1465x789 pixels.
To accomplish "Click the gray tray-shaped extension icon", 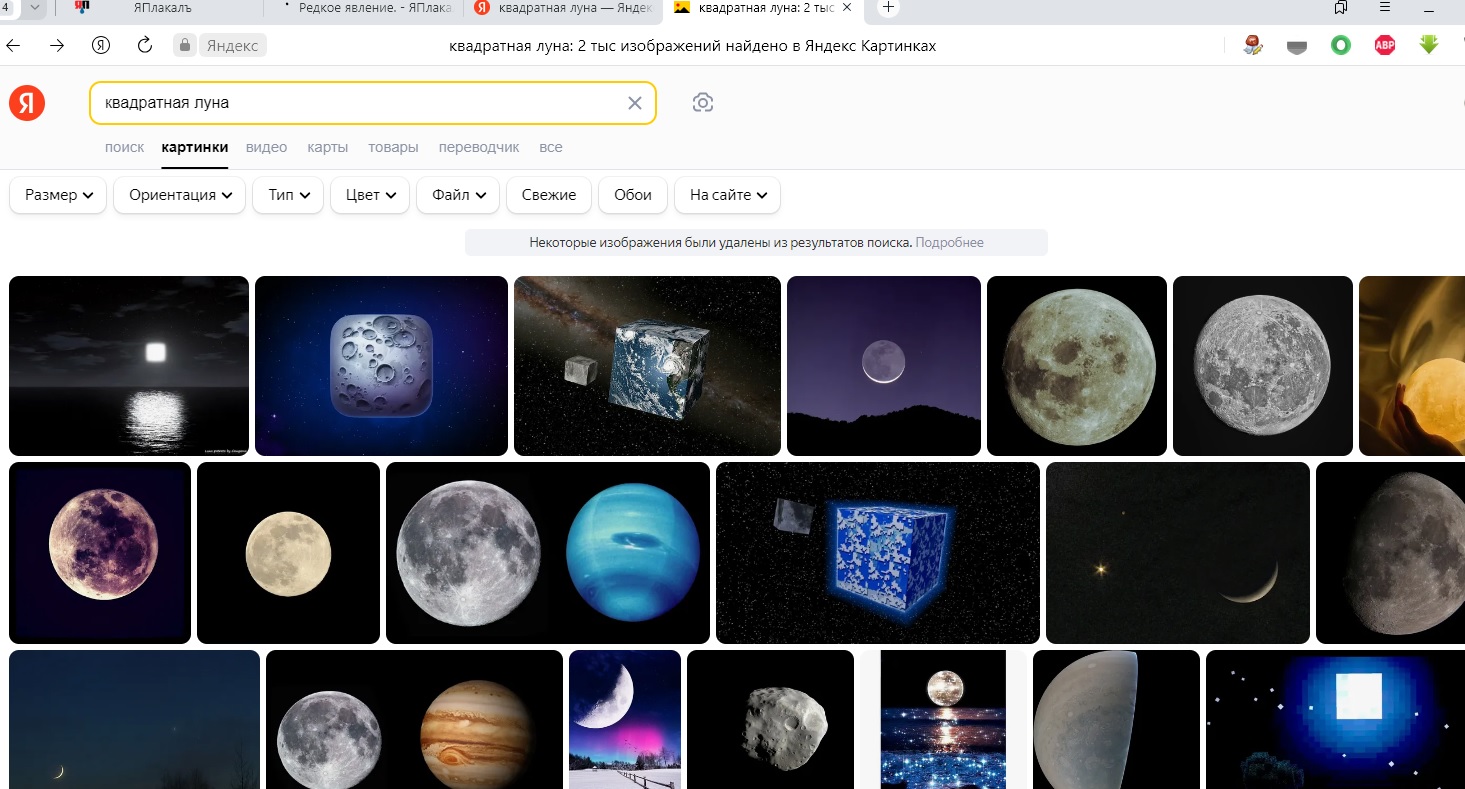I will 1297,46.
